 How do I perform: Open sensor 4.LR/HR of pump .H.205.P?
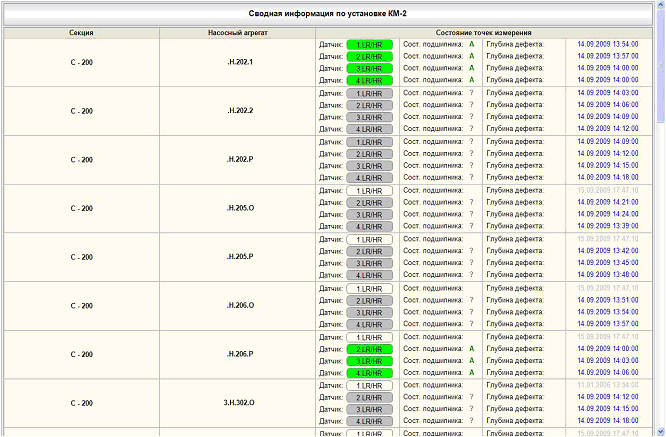tap(369, 275)
